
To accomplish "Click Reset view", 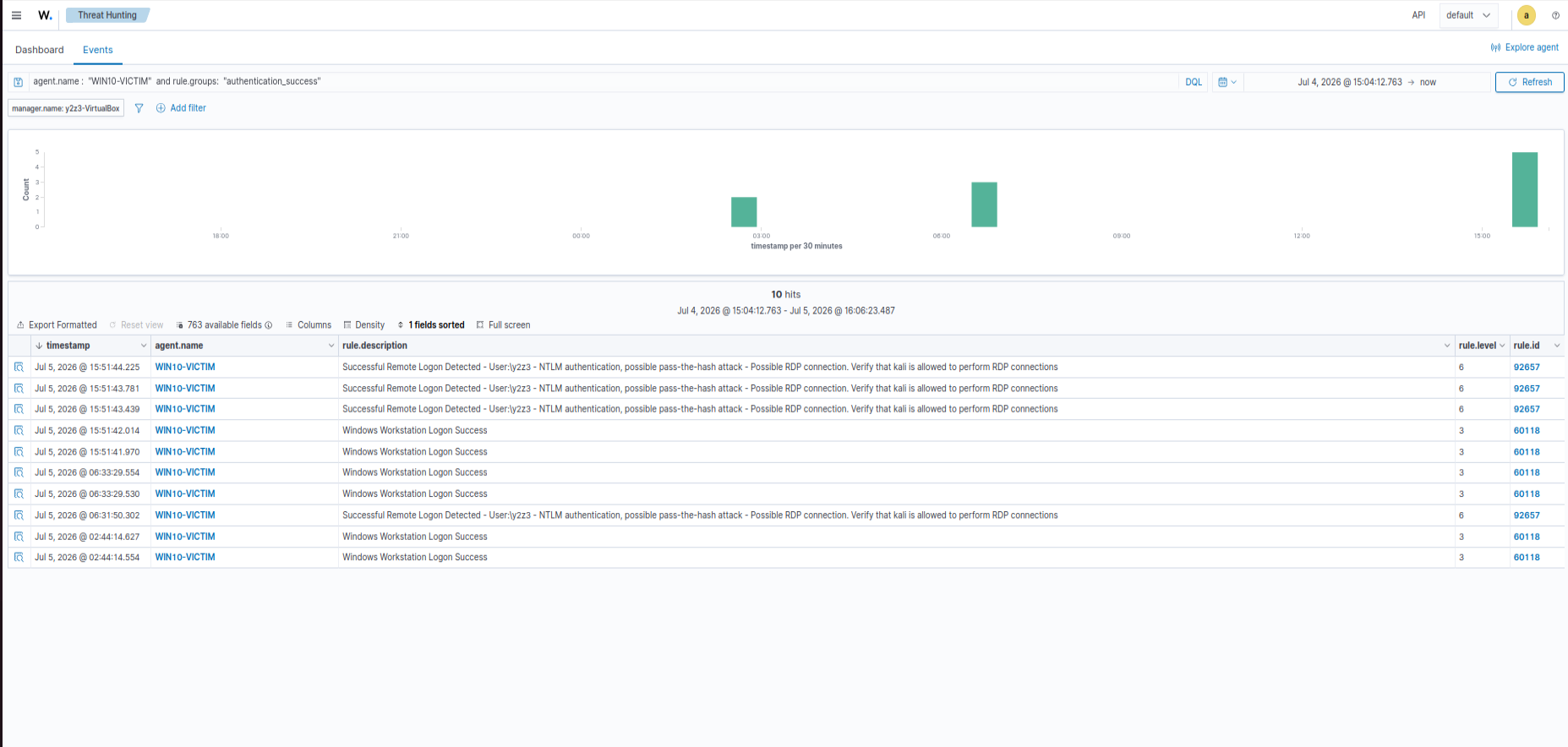I will click(136, 325).
